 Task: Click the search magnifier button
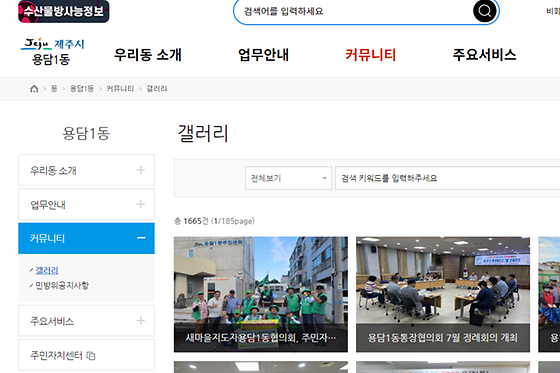coord(484,11)
